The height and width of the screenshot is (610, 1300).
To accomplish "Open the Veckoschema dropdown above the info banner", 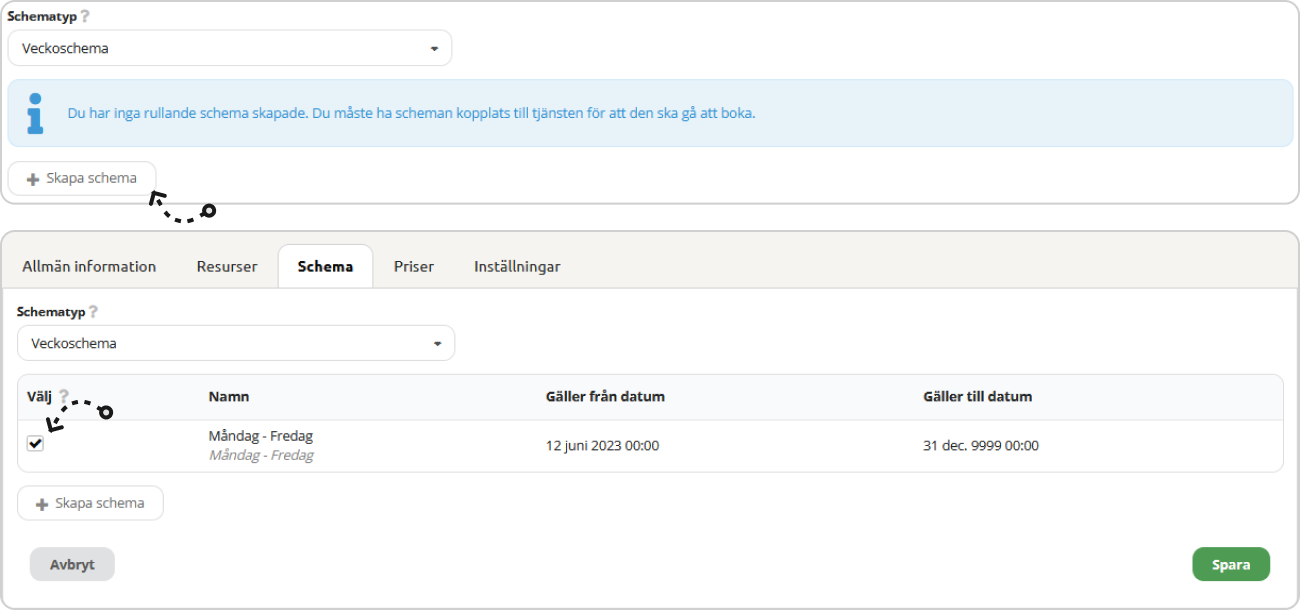I will [x=229, y=48].
